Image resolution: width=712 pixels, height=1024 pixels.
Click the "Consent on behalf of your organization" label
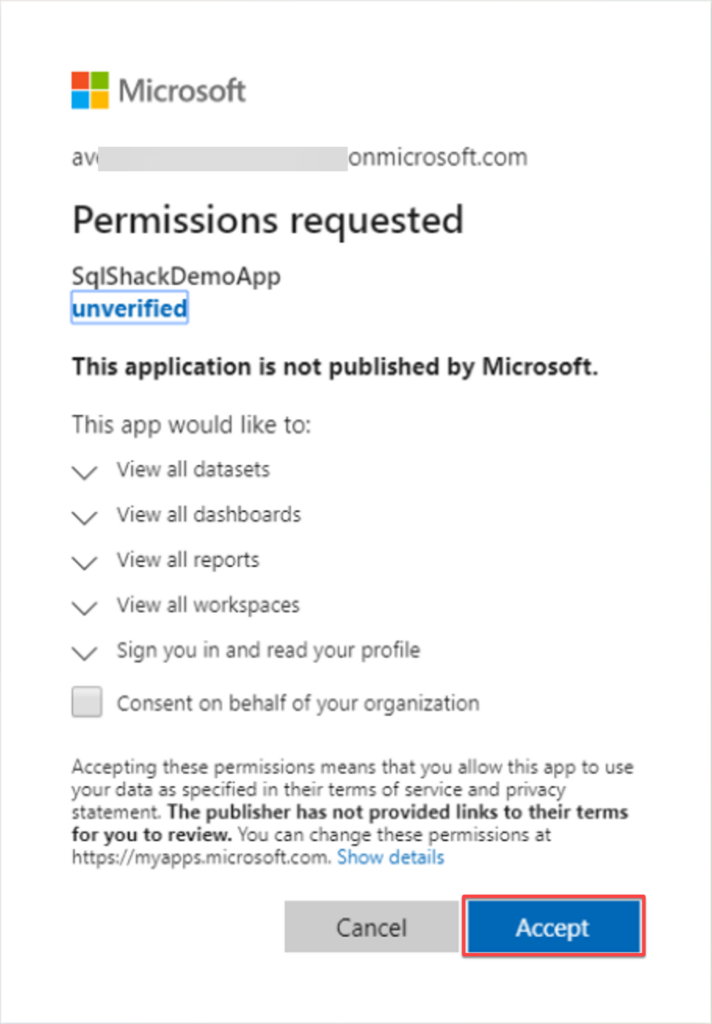[x=297, y=703]
